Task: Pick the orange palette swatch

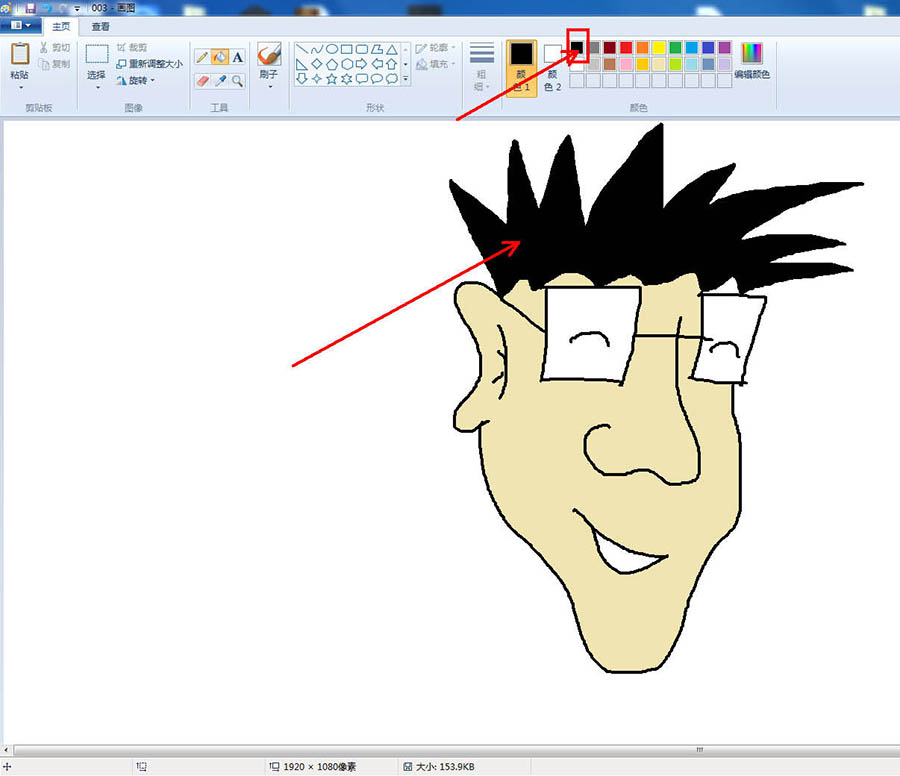Action: coord(642,47)
